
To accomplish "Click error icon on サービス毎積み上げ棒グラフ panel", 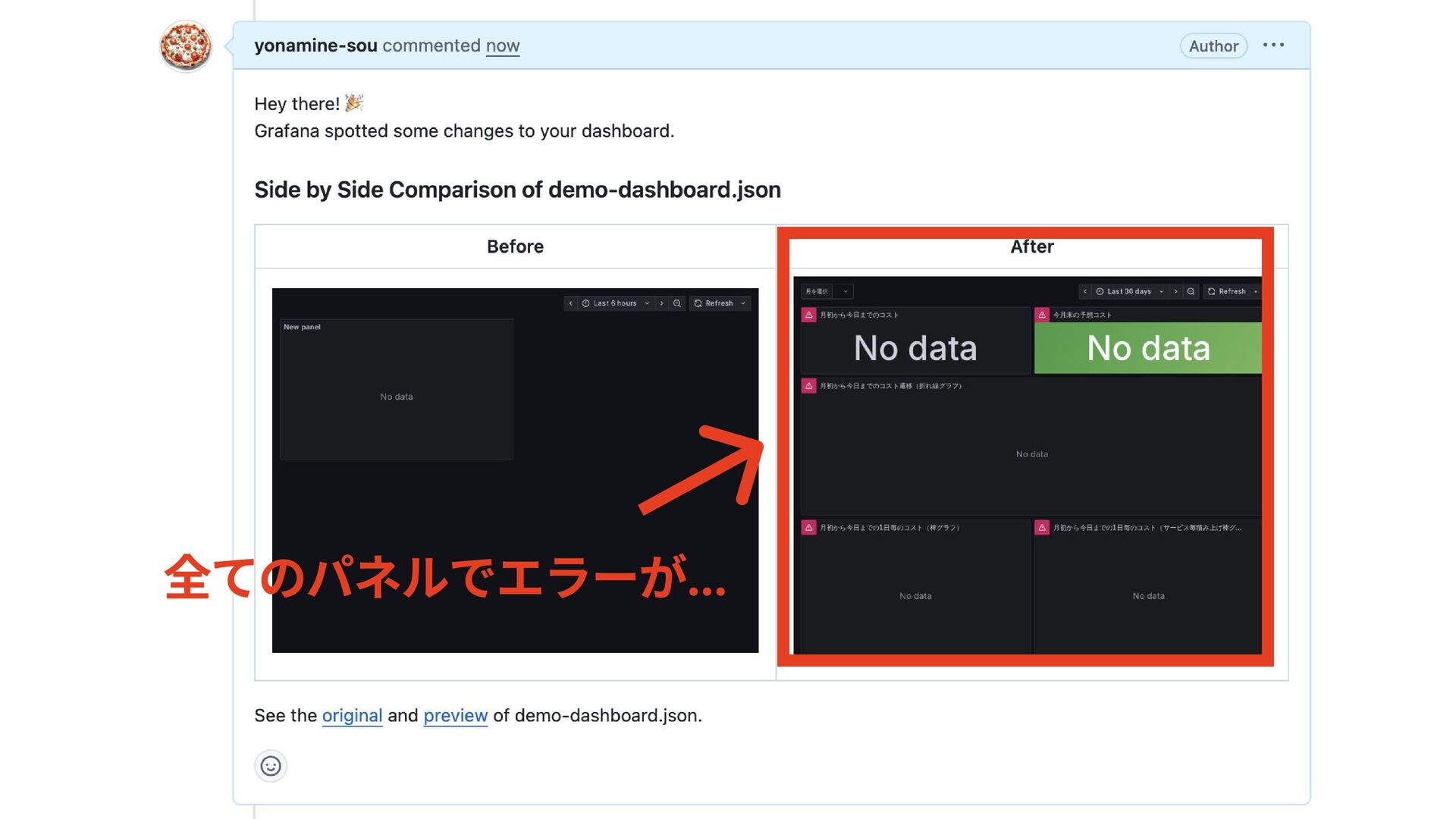I will point(1042,528).
